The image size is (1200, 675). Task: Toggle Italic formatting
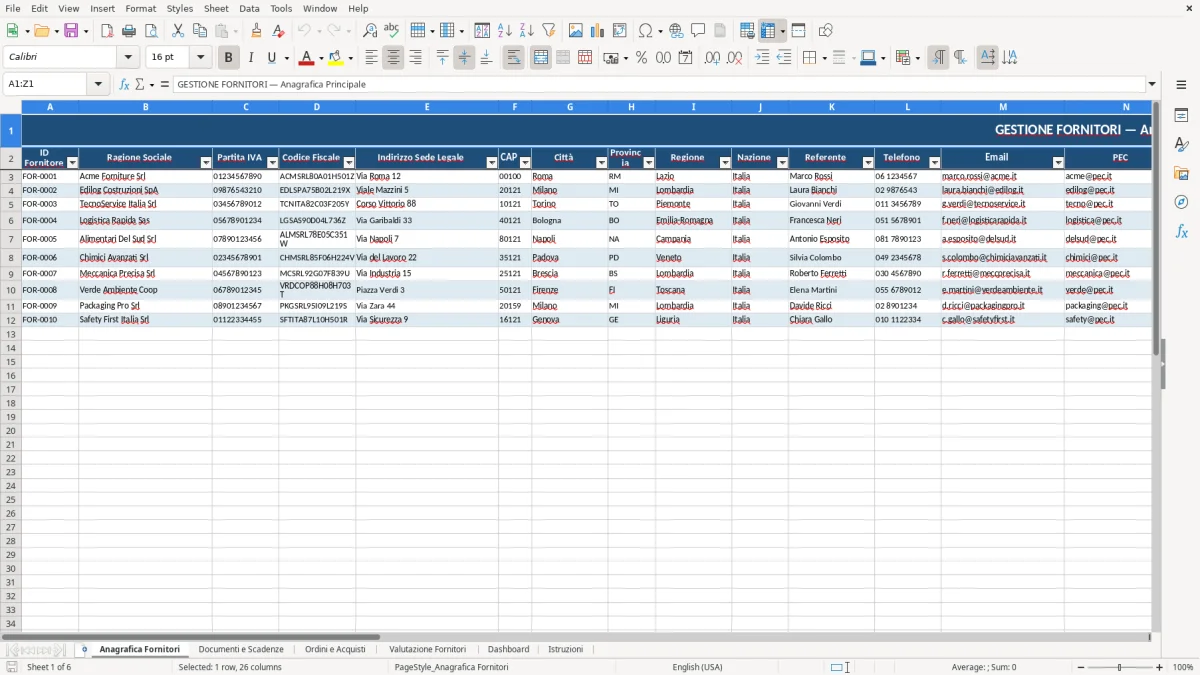[251, 58]
